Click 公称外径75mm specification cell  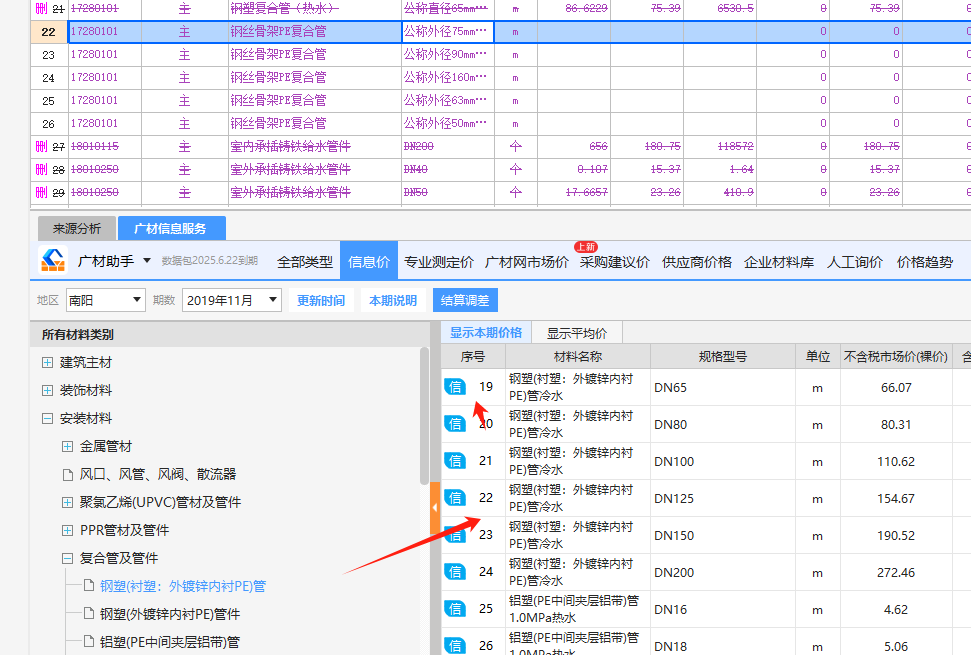(x=448, y=32)
